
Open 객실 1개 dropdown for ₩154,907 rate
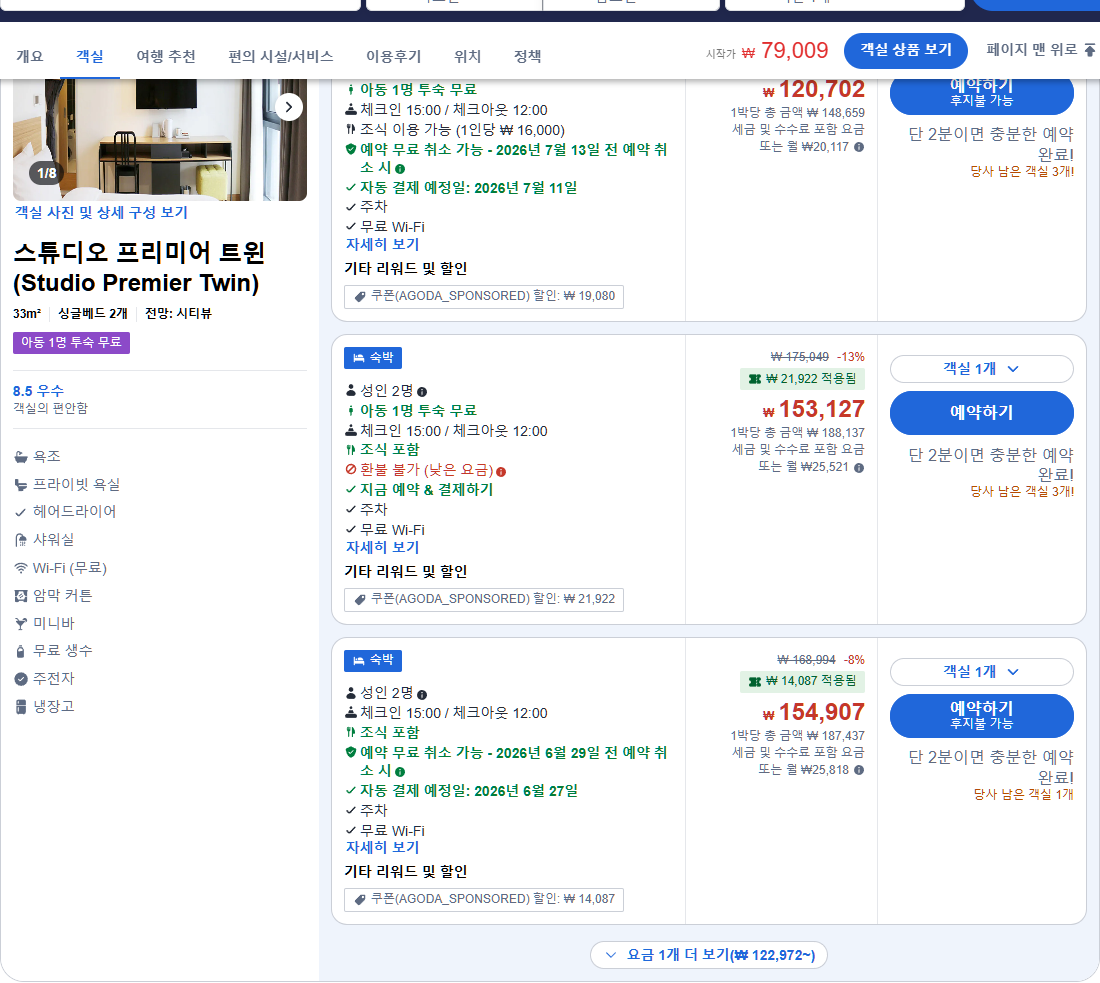[x=981, y=672]
